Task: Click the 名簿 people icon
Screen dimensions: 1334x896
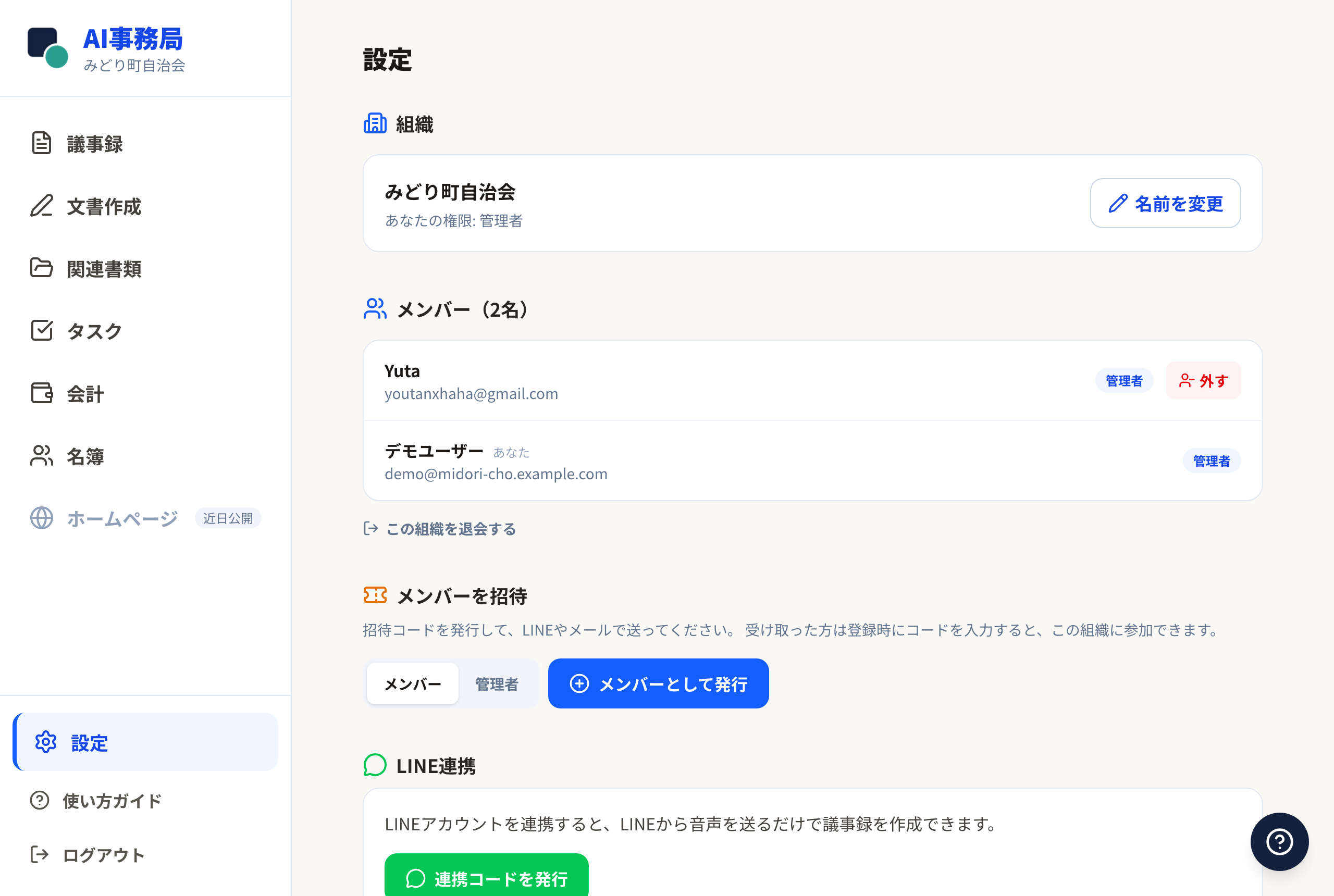Action: pos(41,455)
